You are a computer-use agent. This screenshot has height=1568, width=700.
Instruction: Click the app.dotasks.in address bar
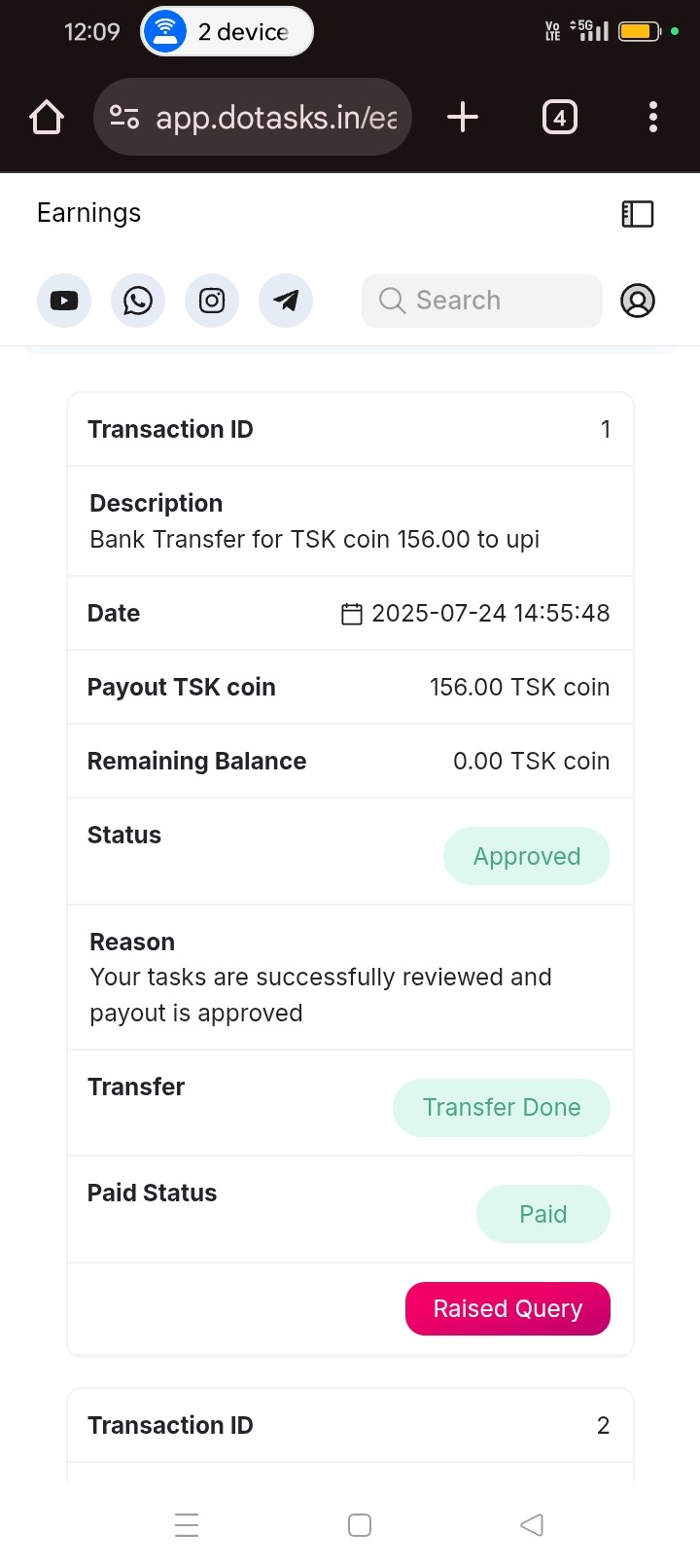pos(276,118)
